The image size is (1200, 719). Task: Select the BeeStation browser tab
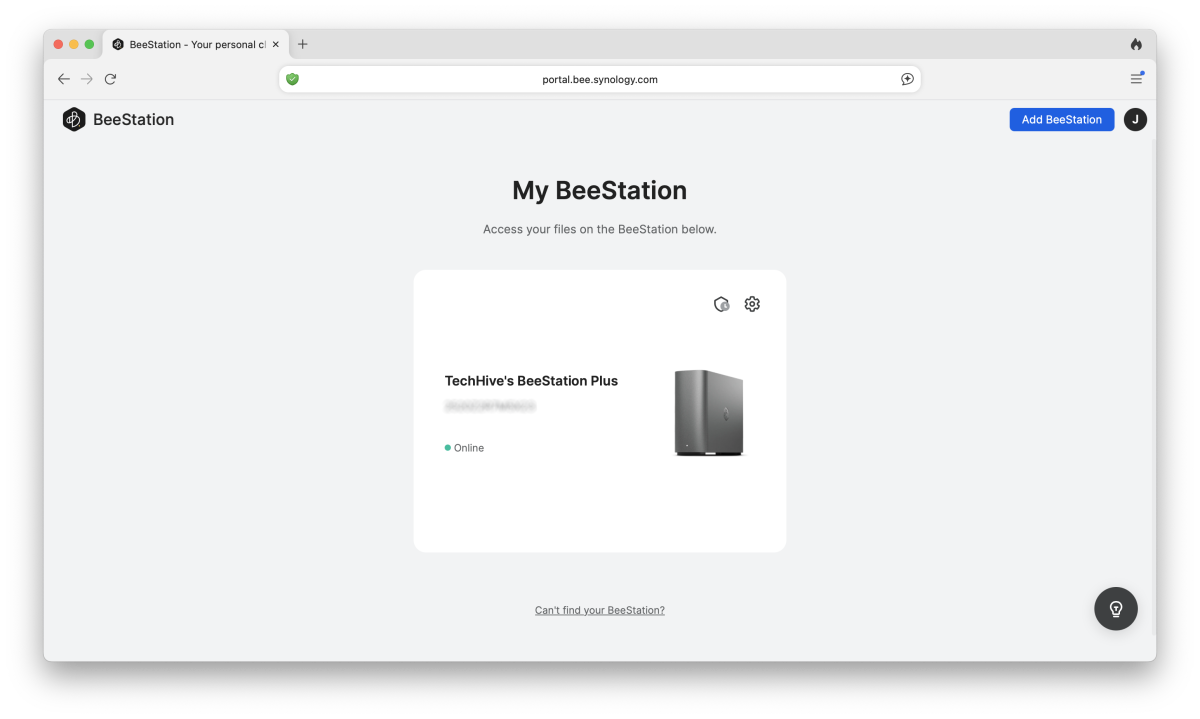coord(196,44)
